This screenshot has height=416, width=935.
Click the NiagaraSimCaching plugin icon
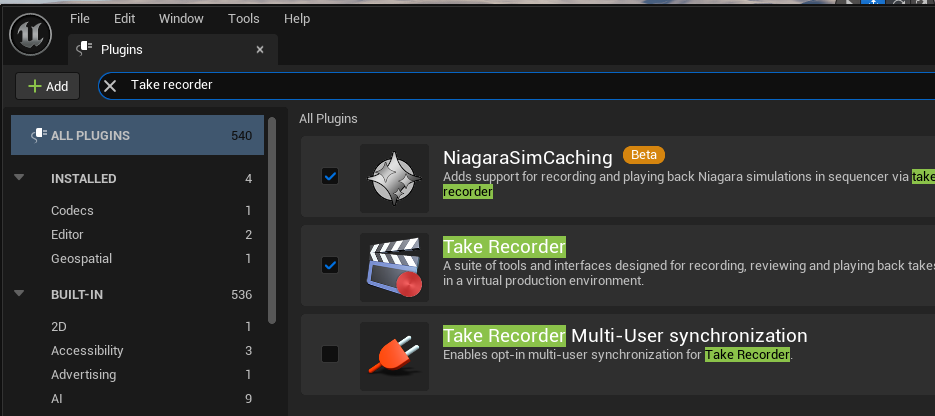(394, 178)
